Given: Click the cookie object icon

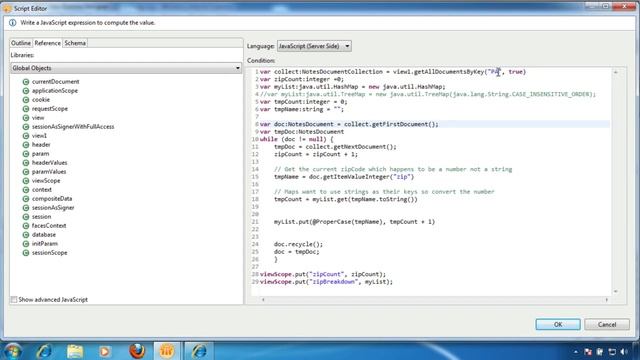Looking at the screenshot, I should (x=26, y=100).
